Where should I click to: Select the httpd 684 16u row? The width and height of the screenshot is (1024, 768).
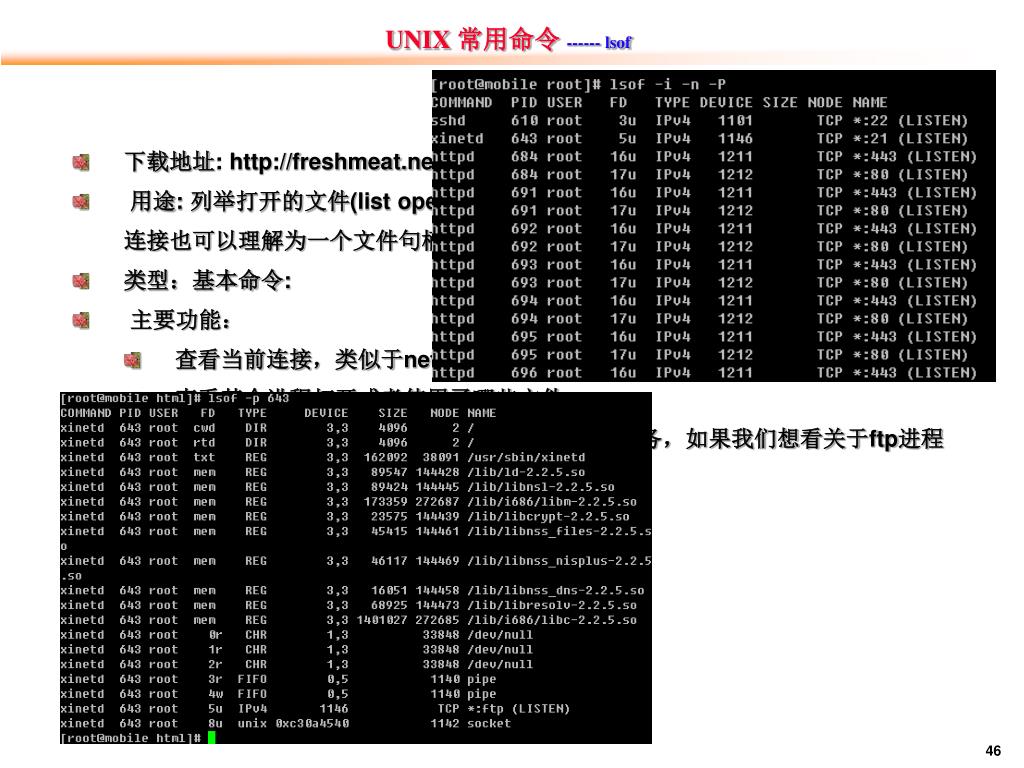[x=704, y=157]
